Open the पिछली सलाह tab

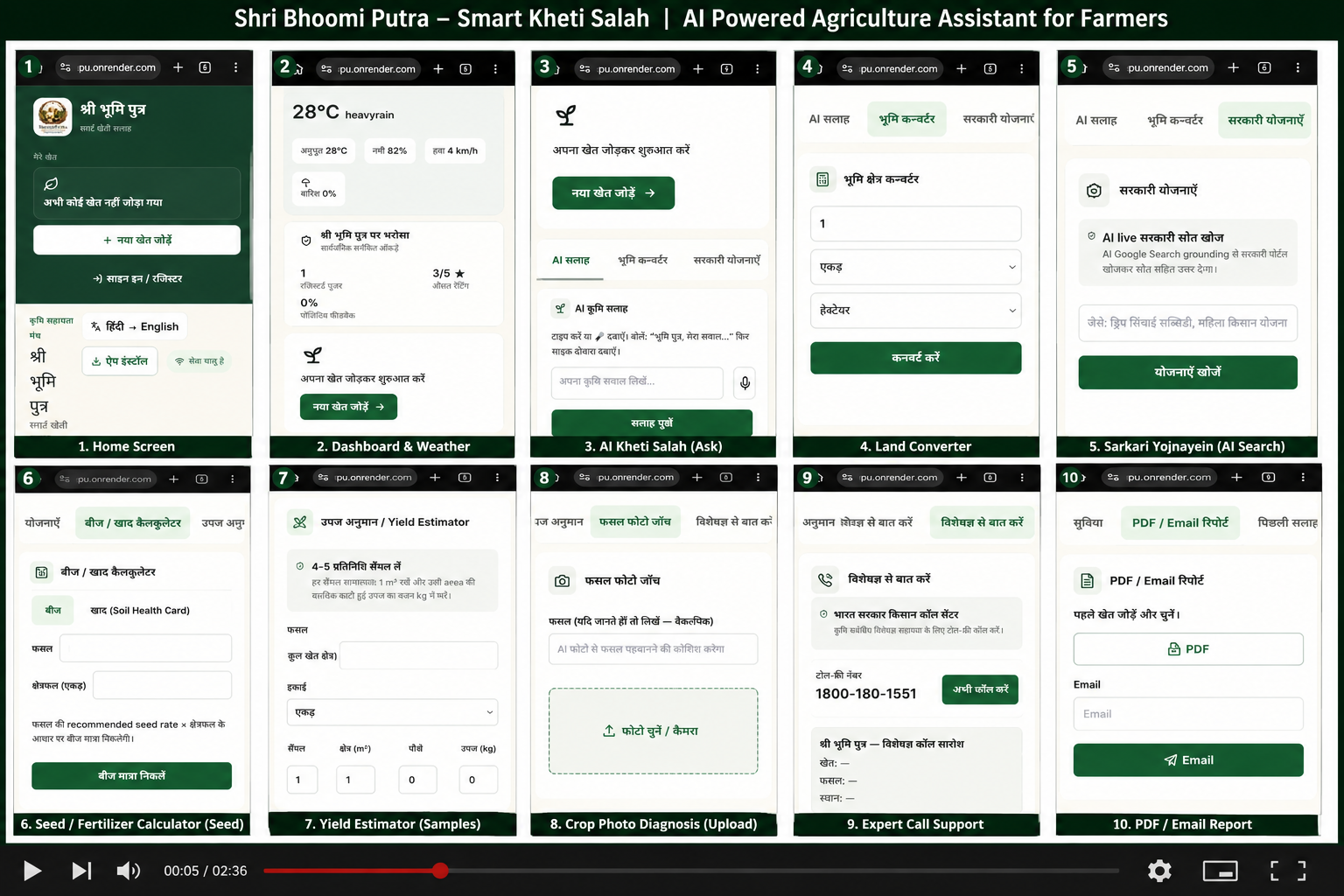pyautogui.click(x=1287, y=522)
